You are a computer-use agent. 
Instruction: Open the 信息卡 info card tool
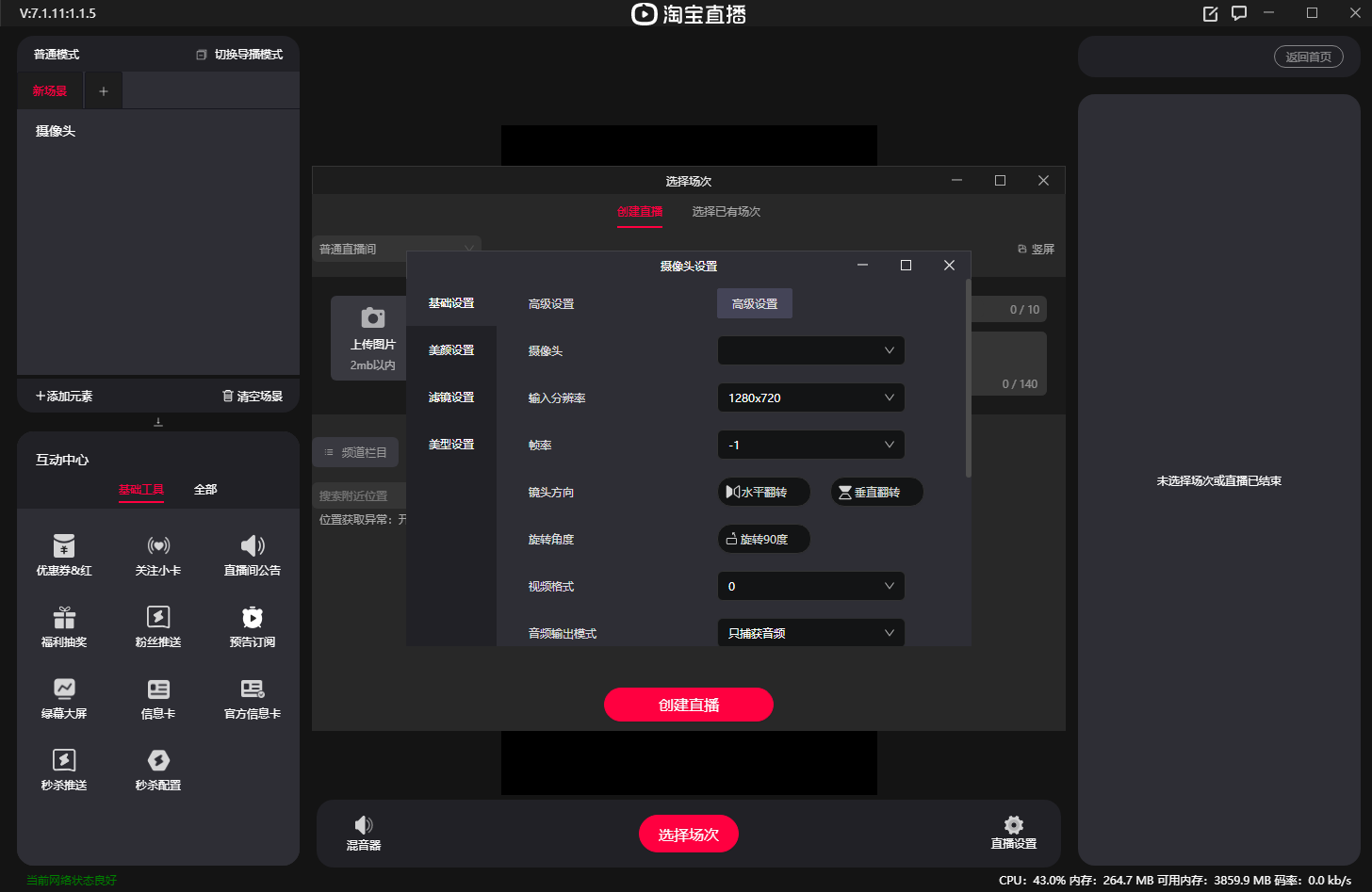pos(158,698)
